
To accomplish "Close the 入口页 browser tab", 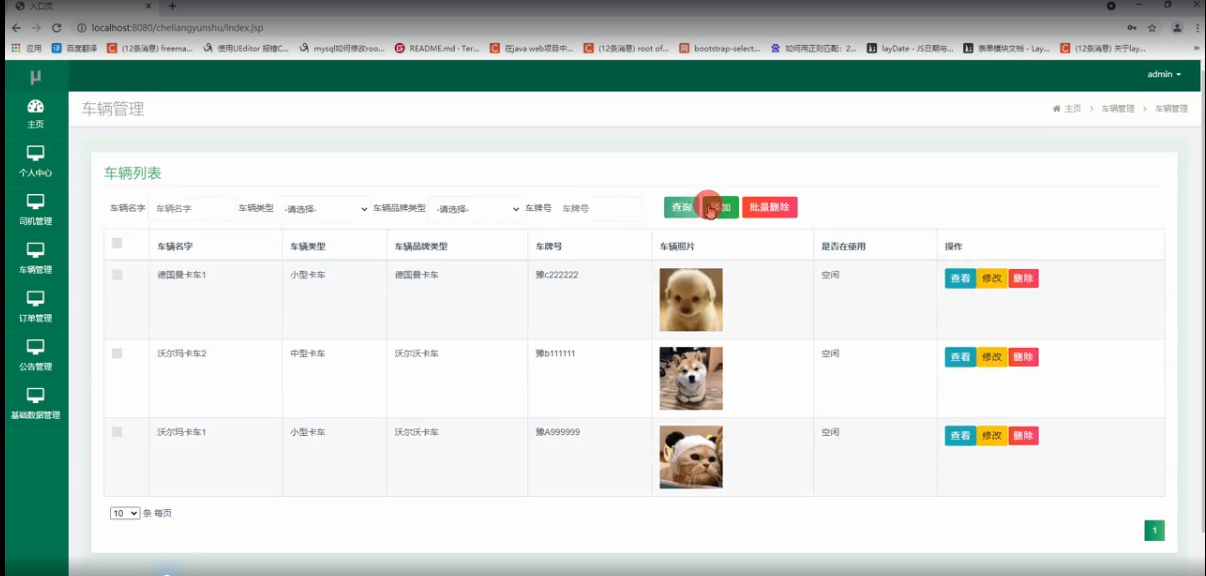I will tap(149, 6).
